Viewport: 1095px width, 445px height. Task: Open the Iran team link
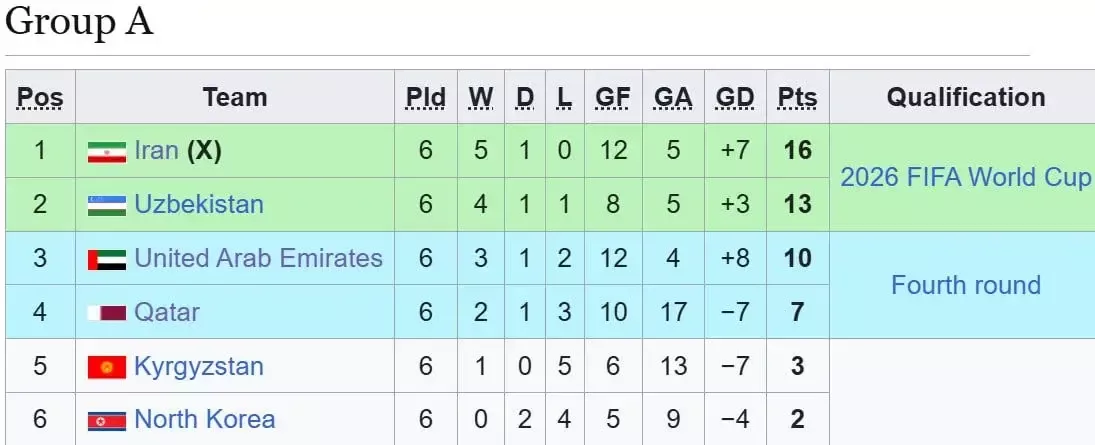coord(156,150)
